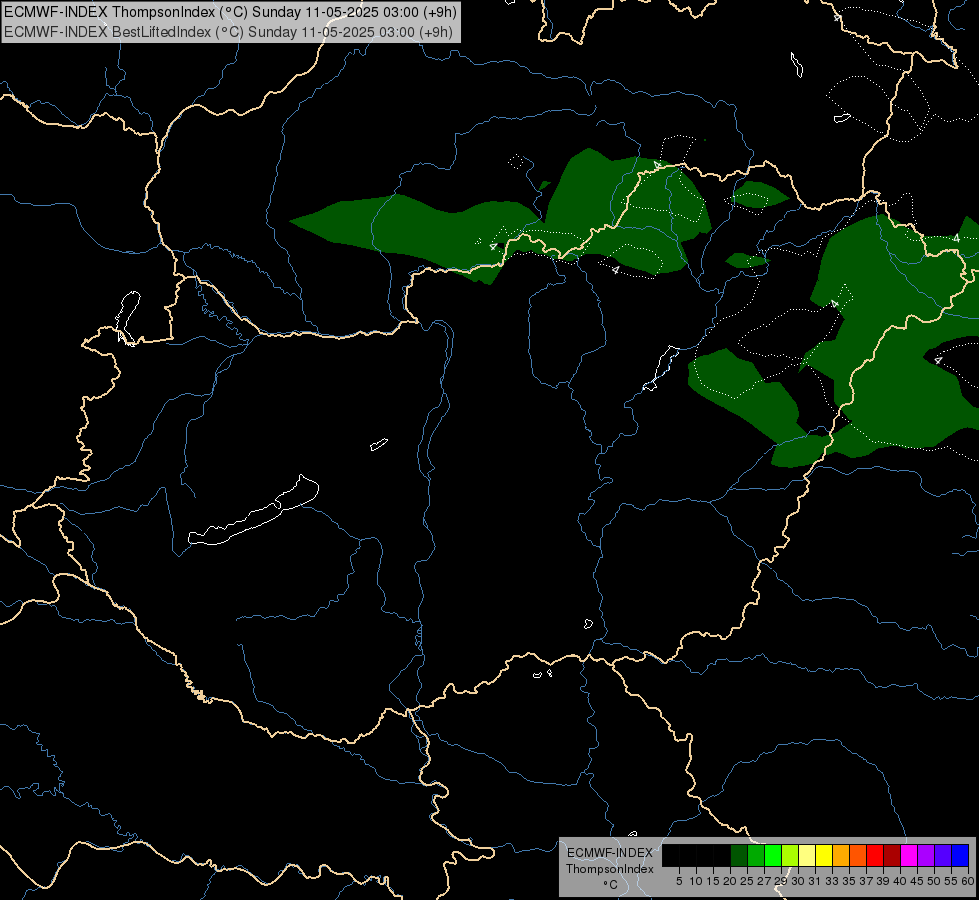Click the 'ECMWF-INDEX' label in the legend

click(610, 853)
